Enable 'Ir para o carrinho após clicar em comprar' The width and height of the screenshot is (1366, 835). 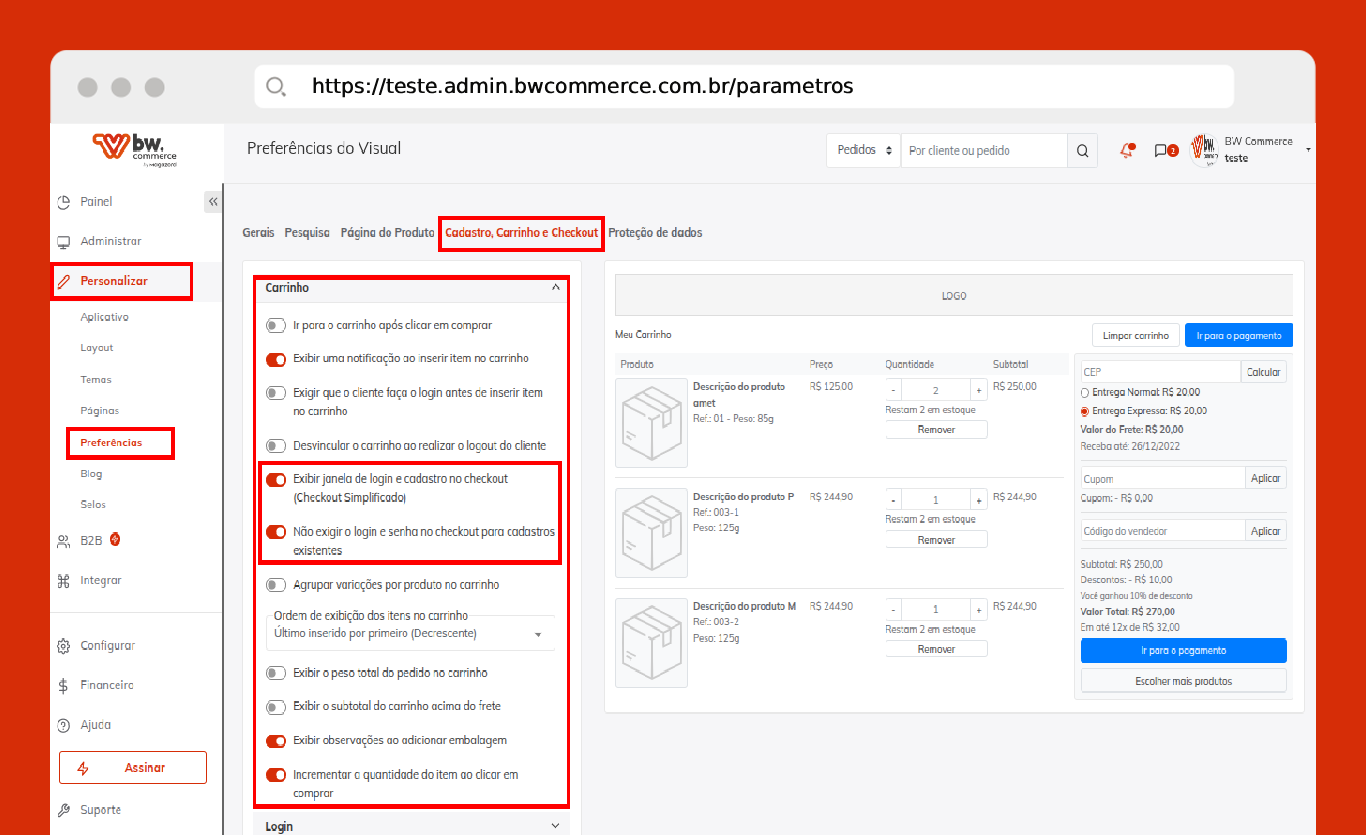(276, 325)
